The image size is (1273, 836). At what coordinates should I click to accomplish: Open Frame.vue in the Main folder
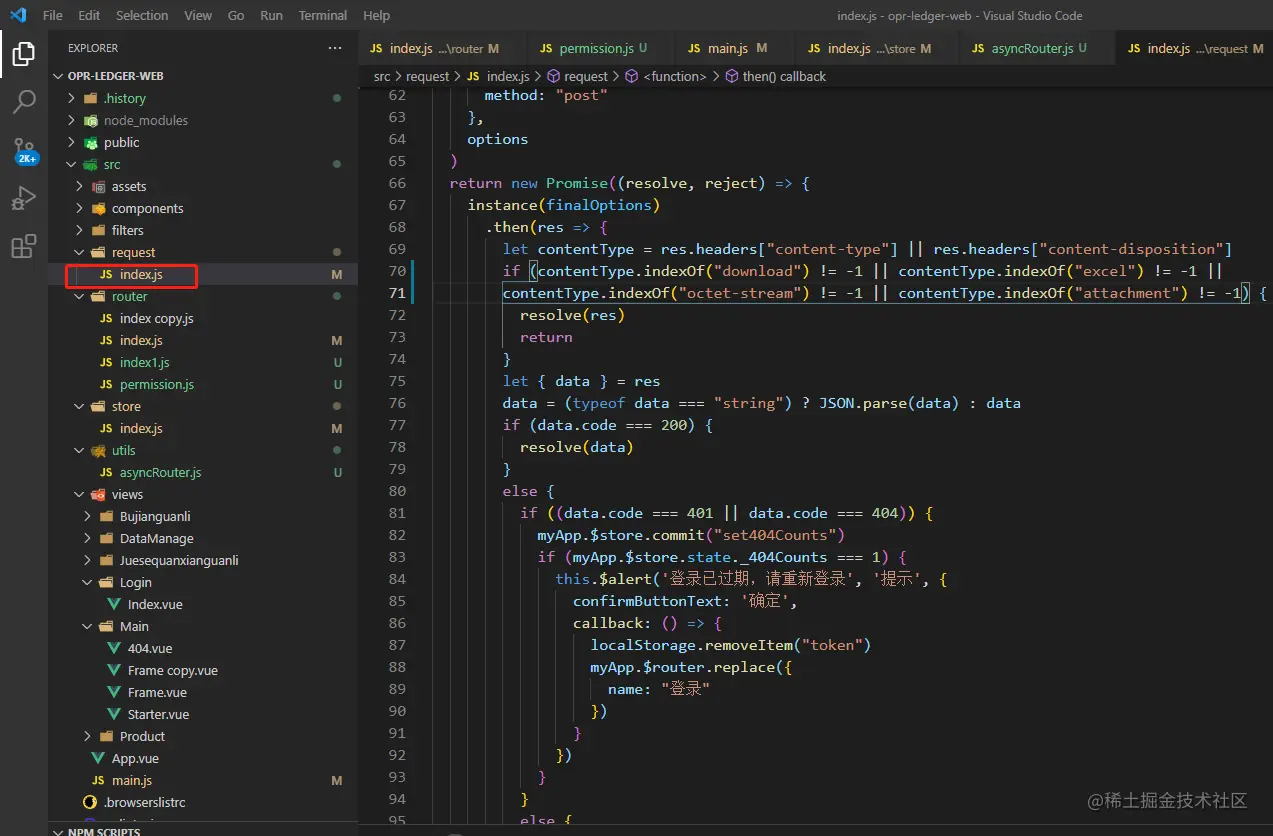click(158, 692)
